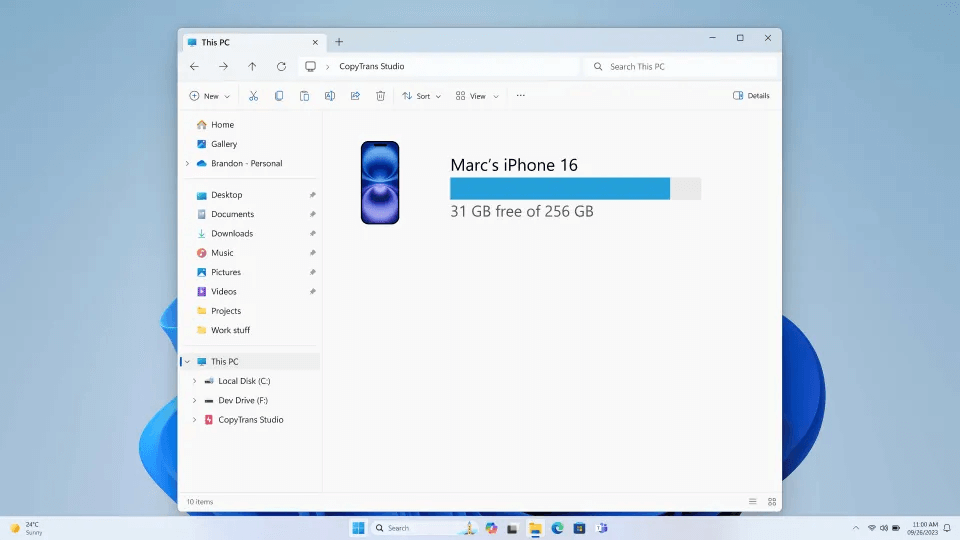
Task: Refresh the current folder view
Action: (281, 66)
